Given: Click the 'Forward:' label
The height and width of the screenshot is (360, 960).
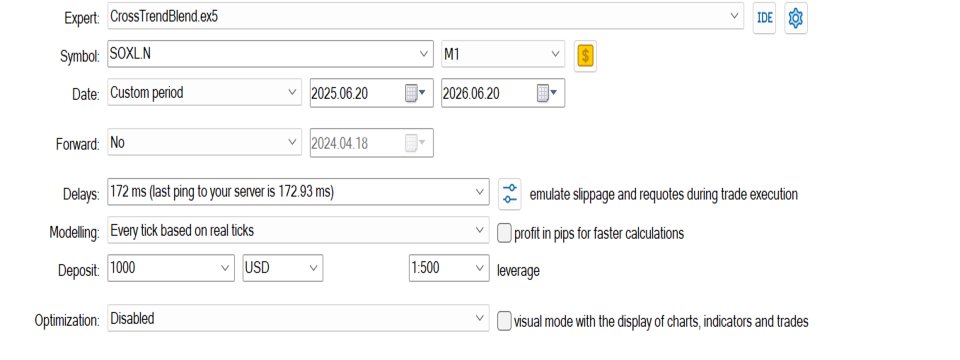Looking at the screenshot, I should coord(77,144).
